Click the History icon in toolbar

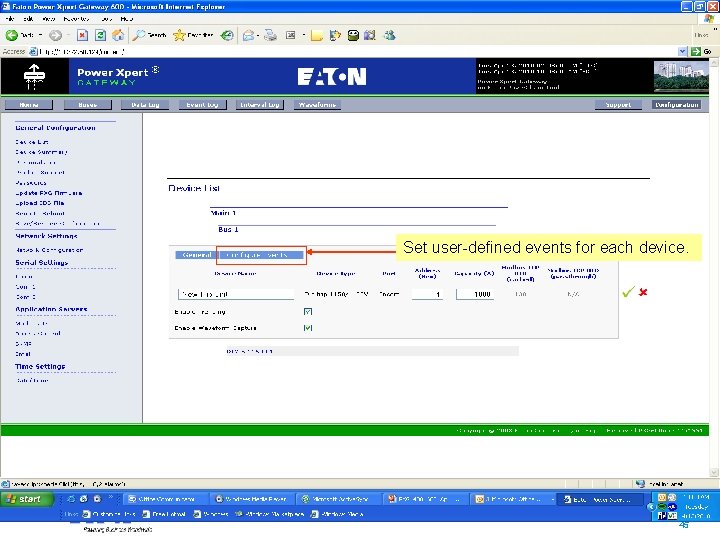pos(227,35)
